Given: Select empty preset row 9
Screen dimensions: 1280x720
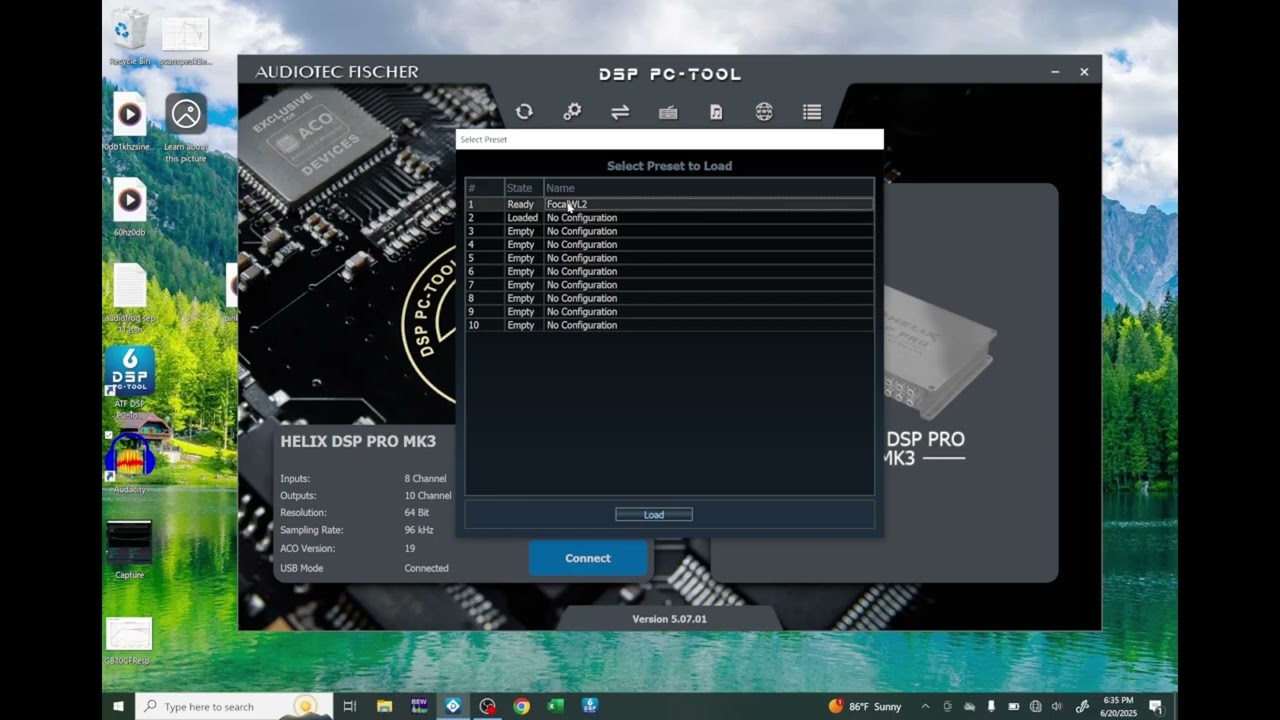Looking at the screenshot, I should point(669,312).
